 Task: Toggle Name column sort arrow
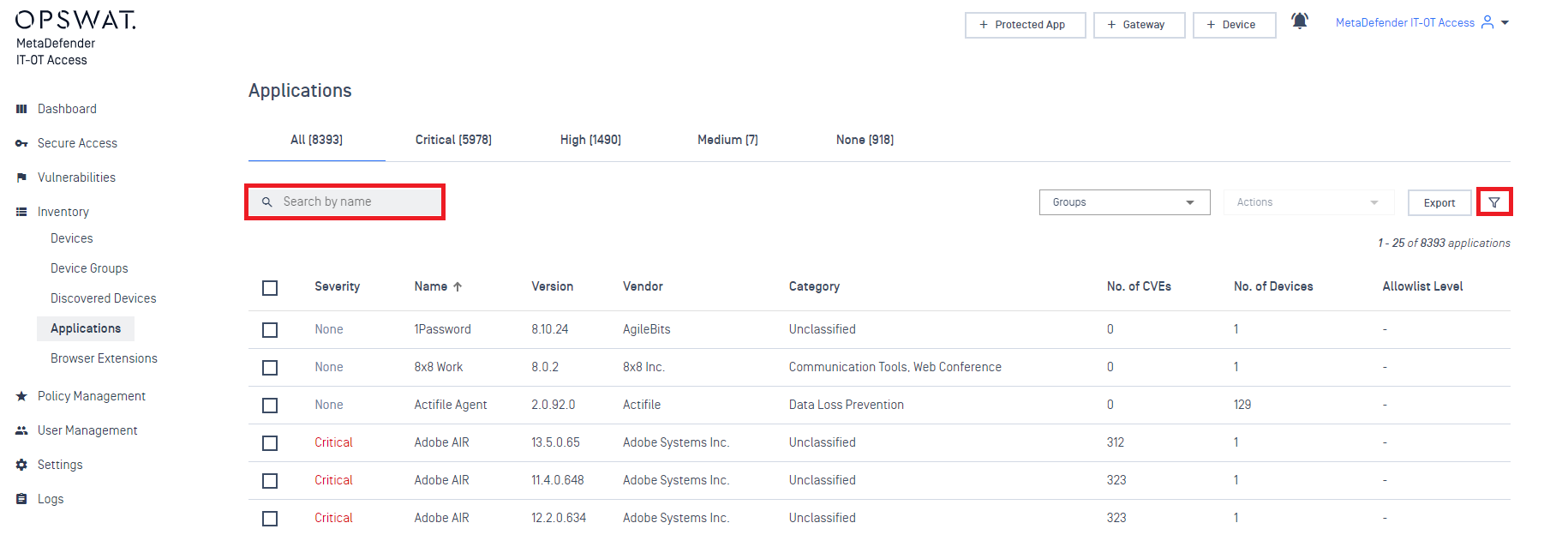coord(458,286)
